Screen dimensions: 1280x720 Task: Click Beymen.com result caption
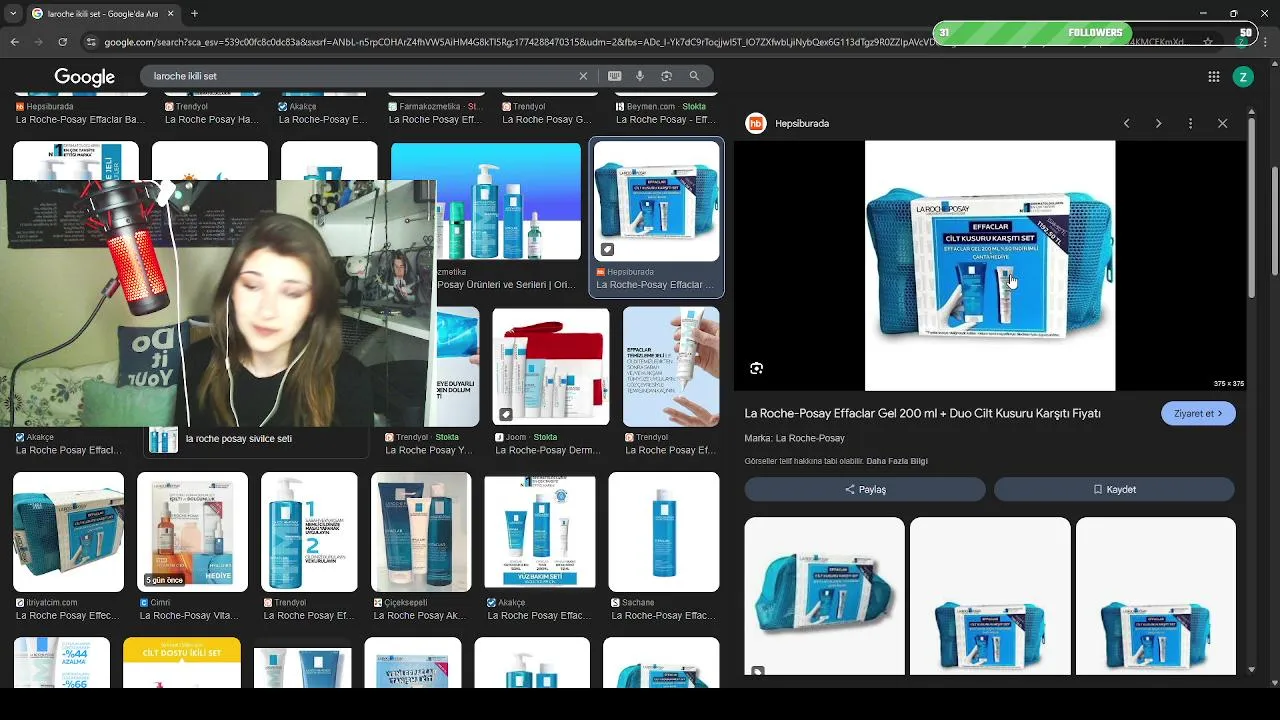pyautogui.click(x=666, y=113)
